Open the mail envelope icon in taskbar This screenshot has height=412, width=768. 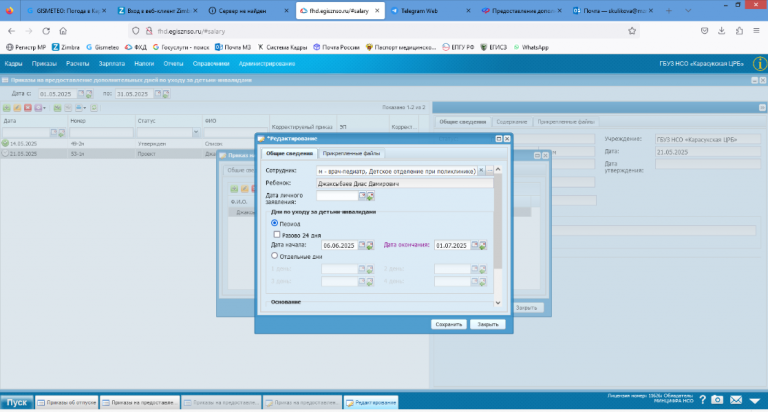click(x=736, y=400)
